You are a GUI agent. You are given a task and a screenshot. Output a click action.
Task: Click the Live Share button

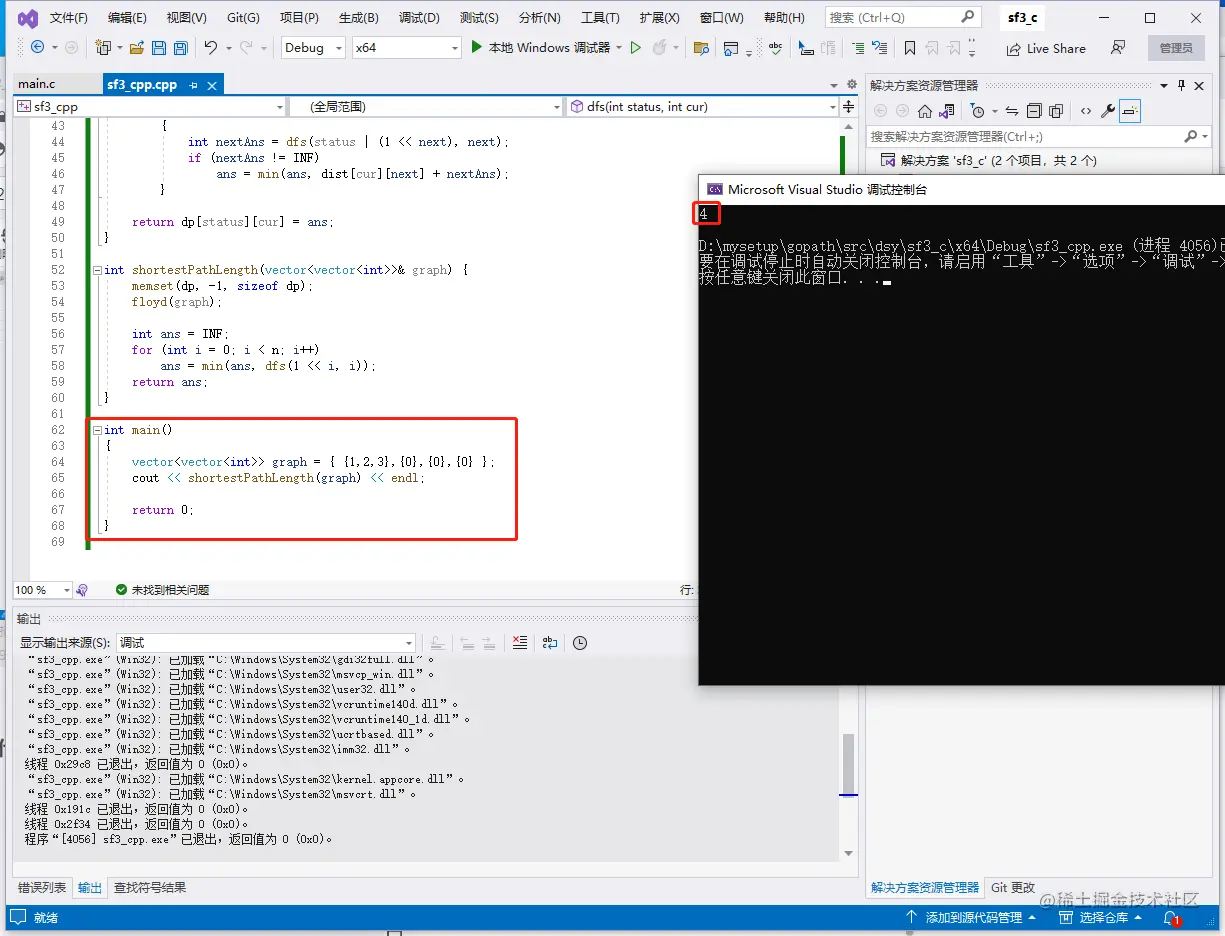coord(1045,48)
